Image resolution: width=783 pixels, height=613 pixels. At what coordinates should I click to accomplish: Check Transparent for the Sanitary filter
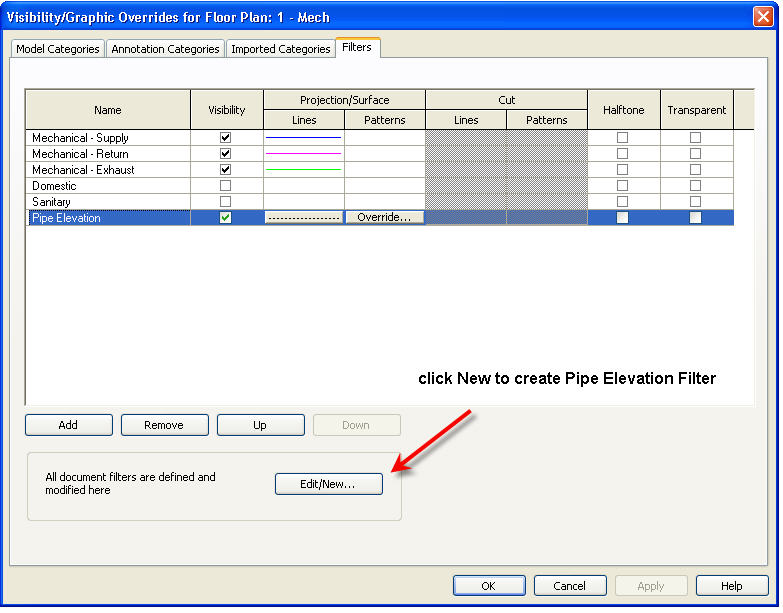tap(695, 201)
